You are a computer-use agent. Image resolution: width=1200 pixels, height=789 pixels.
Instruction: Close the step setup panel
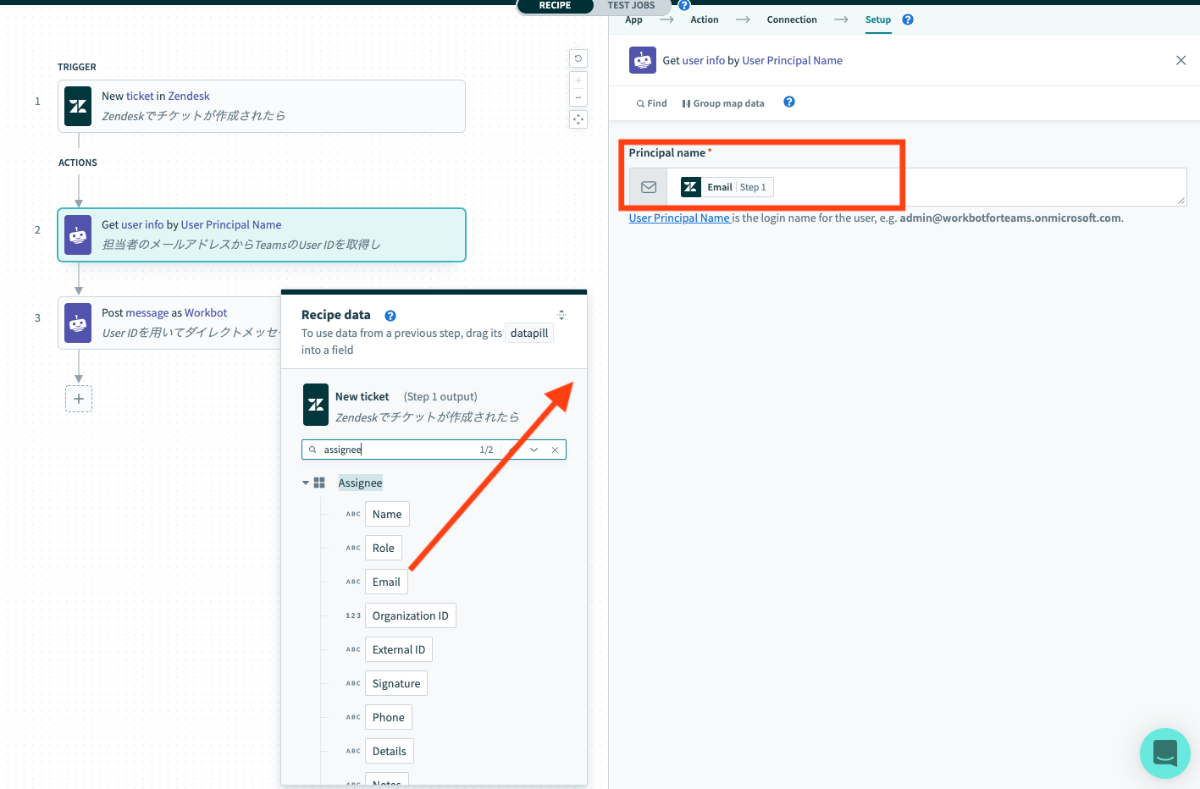(1181, 60)
